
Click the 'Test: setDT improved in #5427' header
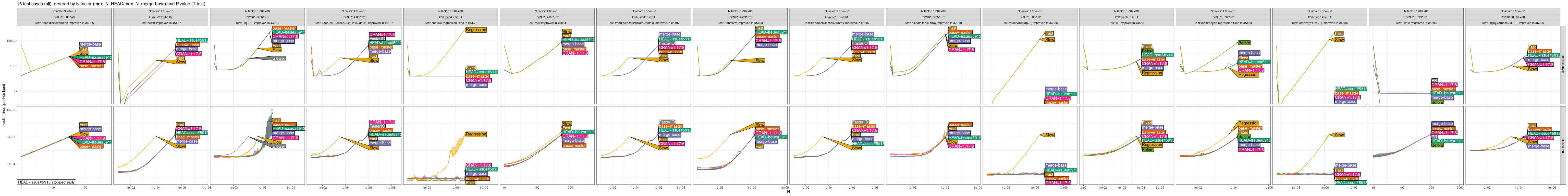click(161, 23)
